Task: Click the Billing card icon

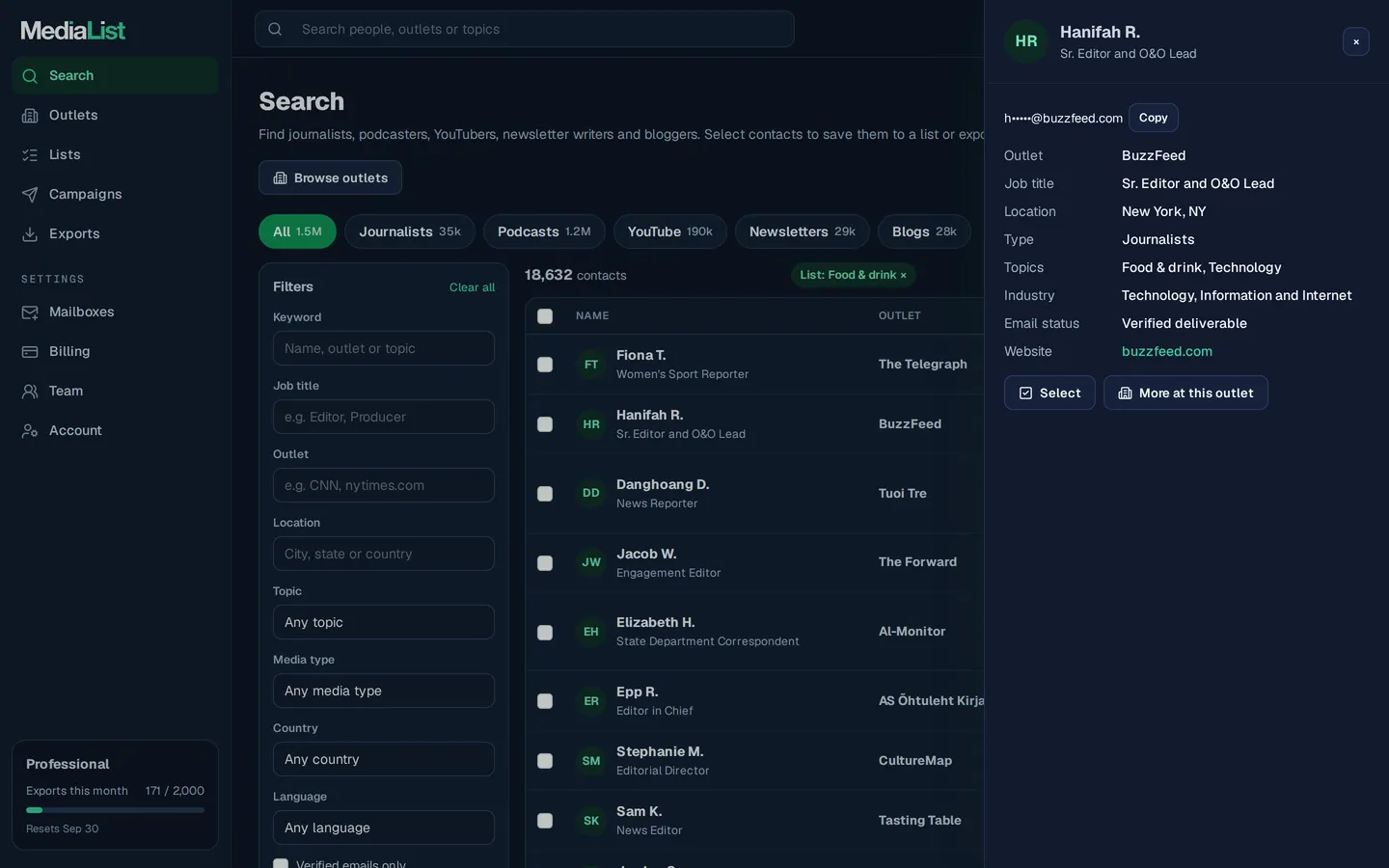Action: click(x=30, y=352)
